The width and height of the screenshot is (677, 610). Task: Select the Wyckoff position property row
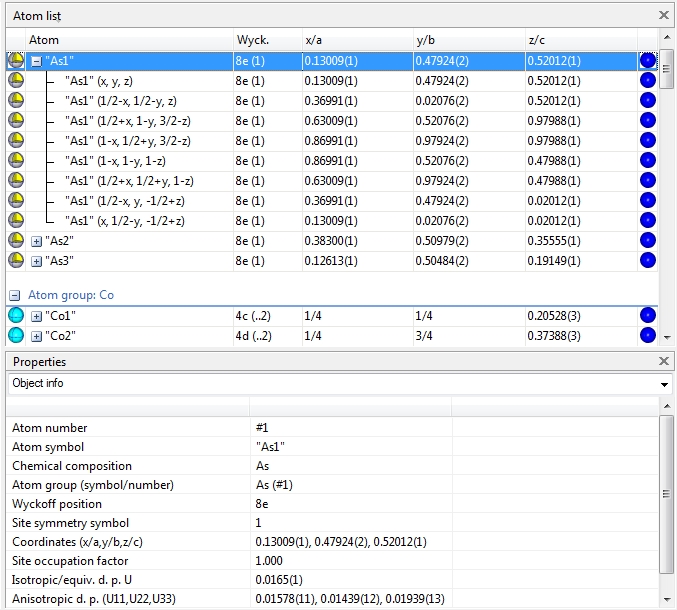click(x=57, y=504)
